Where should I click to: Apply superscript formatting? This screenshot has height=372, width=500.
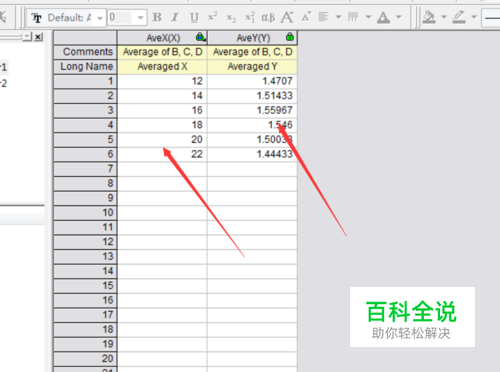point(213,17)
